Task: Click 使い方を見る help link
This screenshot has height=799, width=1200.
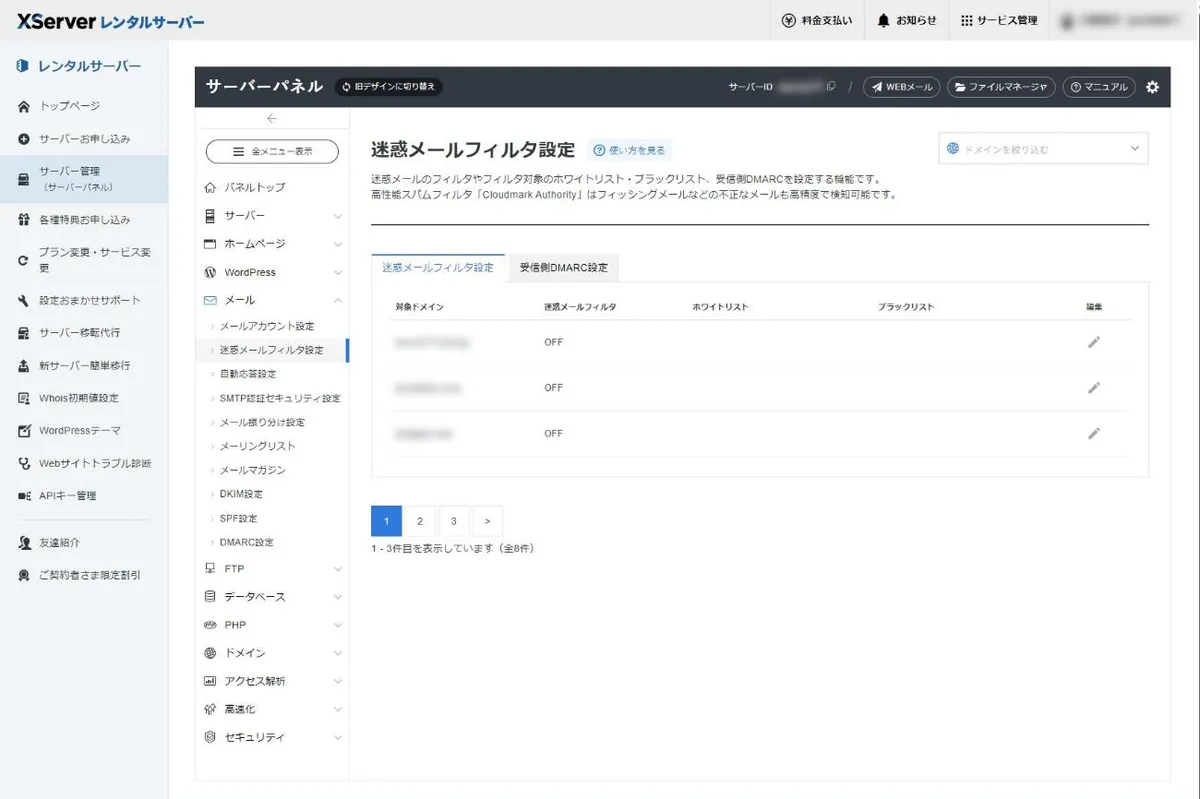Action: pyautogui.click(x=629, y=150)
